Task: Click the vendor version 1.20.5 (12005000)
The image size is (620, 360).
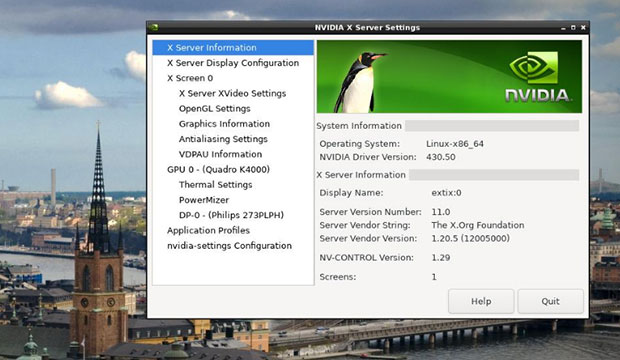Action: 471,239
